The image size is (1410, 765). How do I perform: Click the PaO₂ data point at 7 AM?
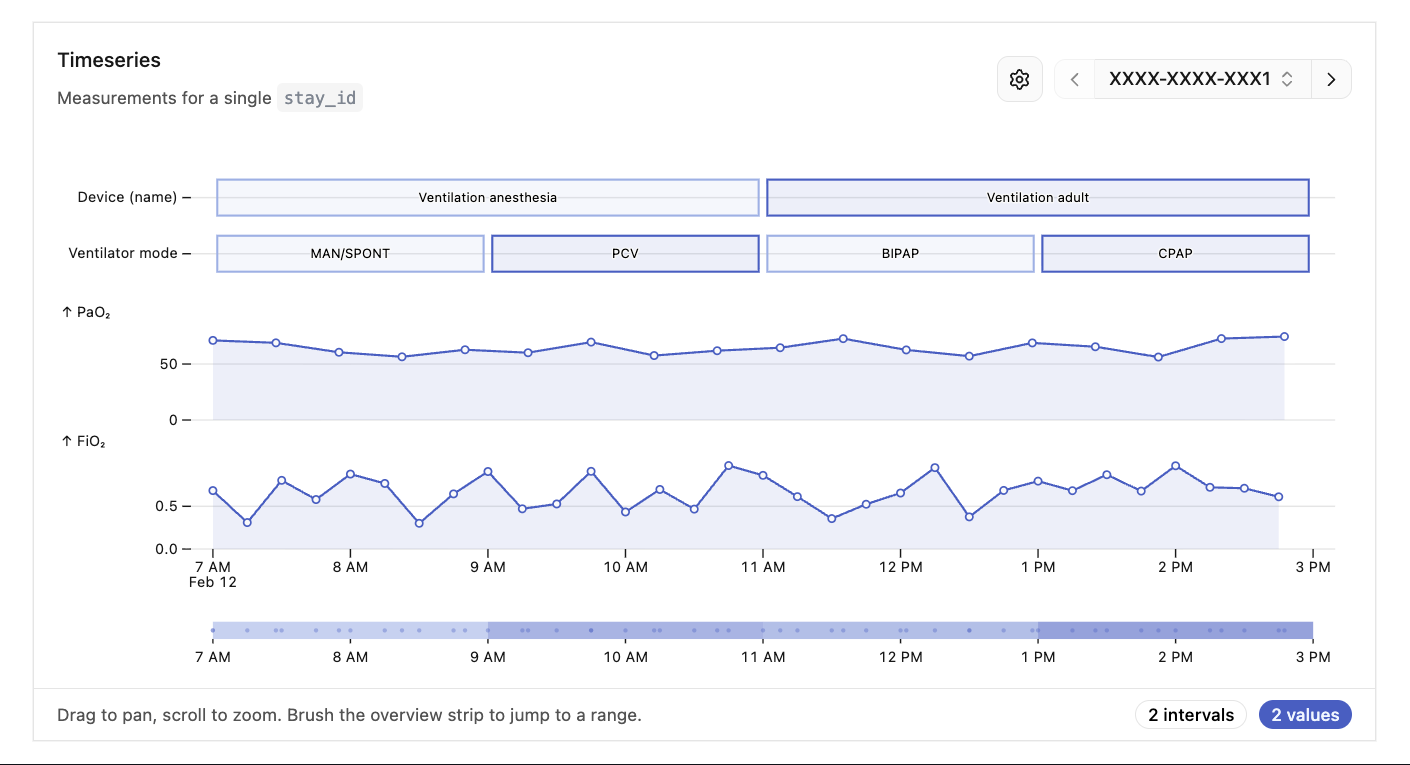(x=213, y=340)
